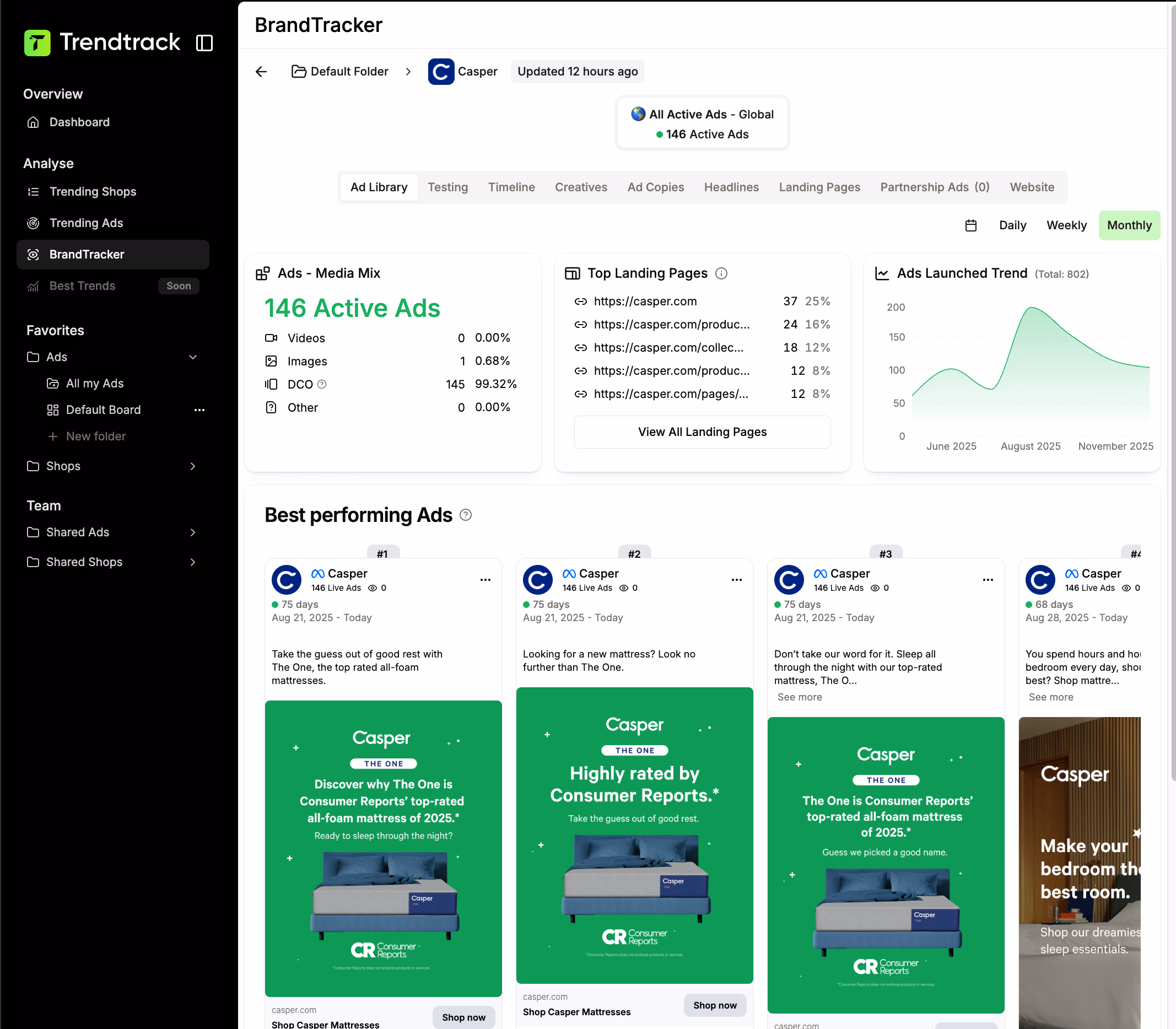This screenshot has width=1176, height=1029.
Task: Create New folder in Favorites
Action: (96, 437)
